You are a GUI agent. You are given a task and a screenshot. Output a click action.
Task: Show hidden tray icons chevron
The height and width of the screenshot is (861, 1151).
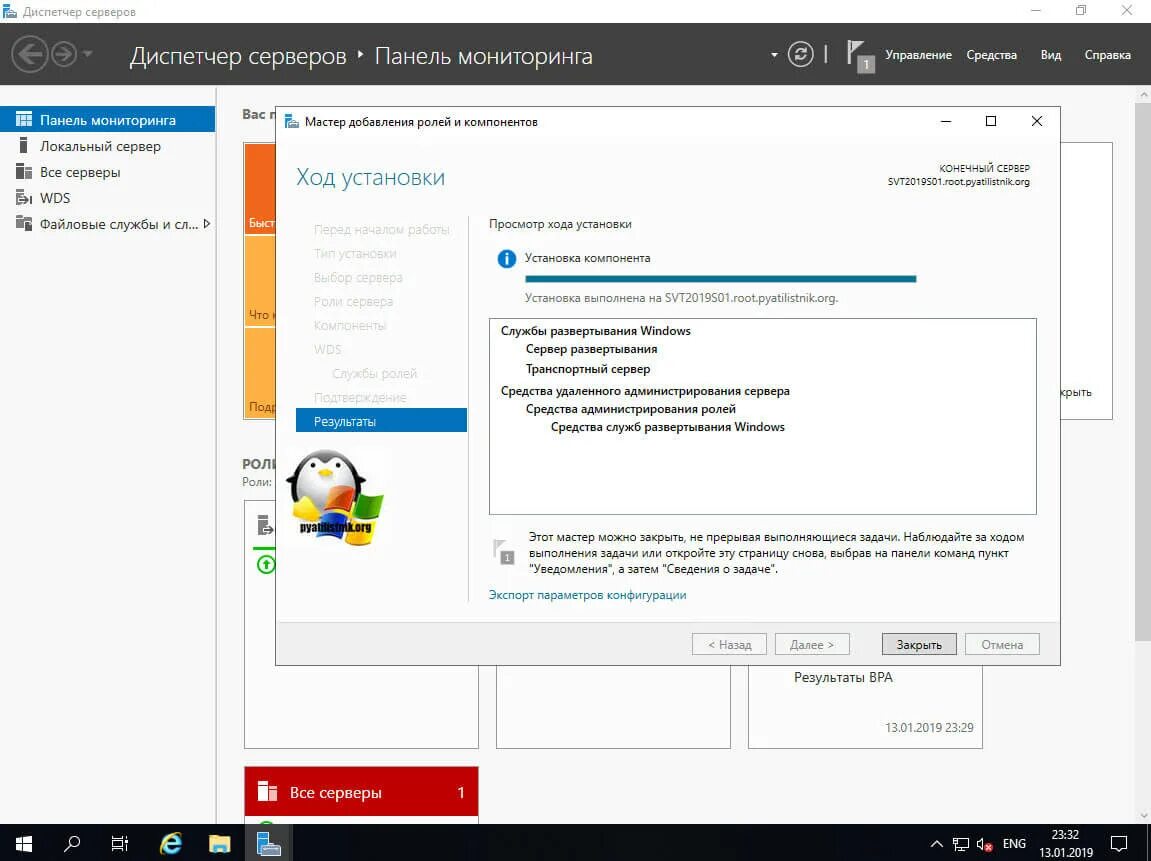tap(937, 844)
